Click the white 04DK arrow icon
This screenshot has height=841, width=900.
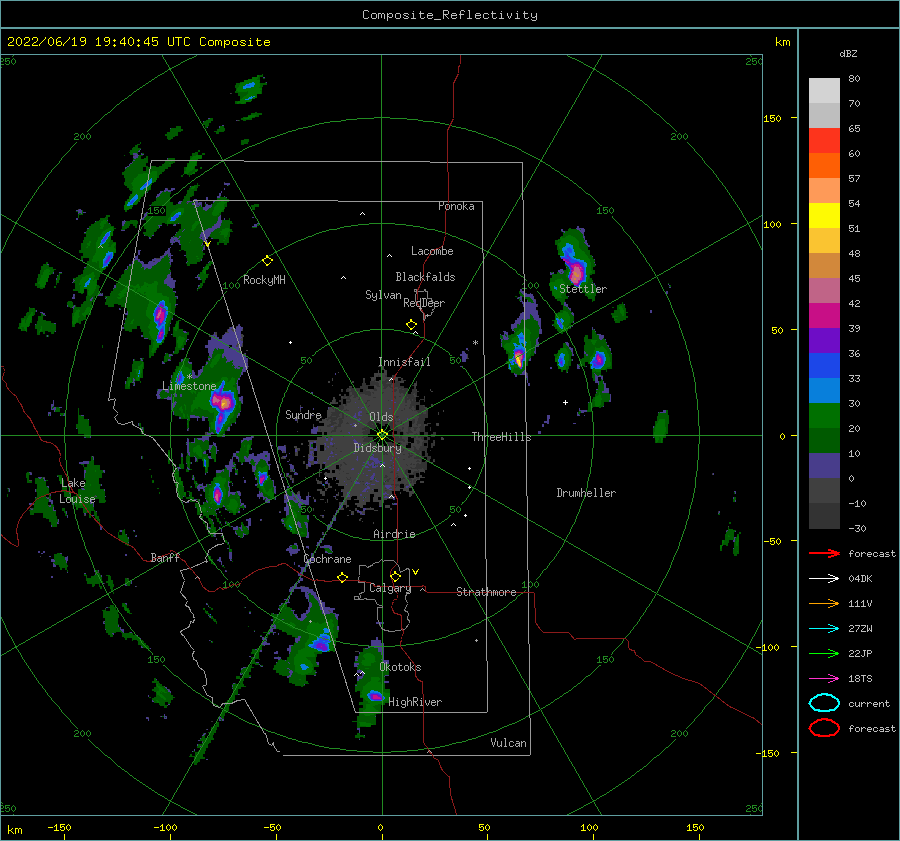[x=824, y=578]
